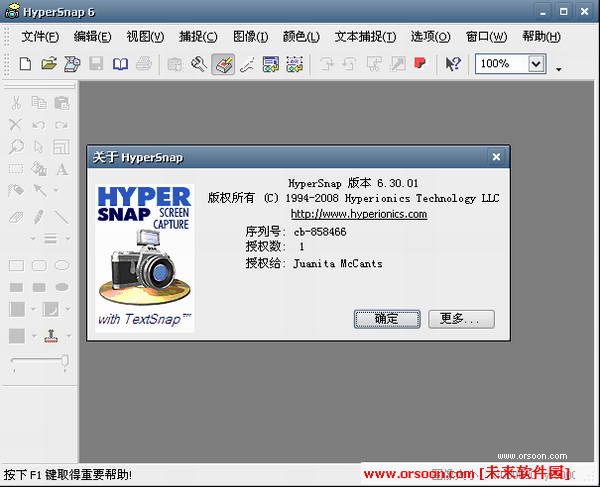
Task: Open file with the folder icon
Action: tap(49, 64)
